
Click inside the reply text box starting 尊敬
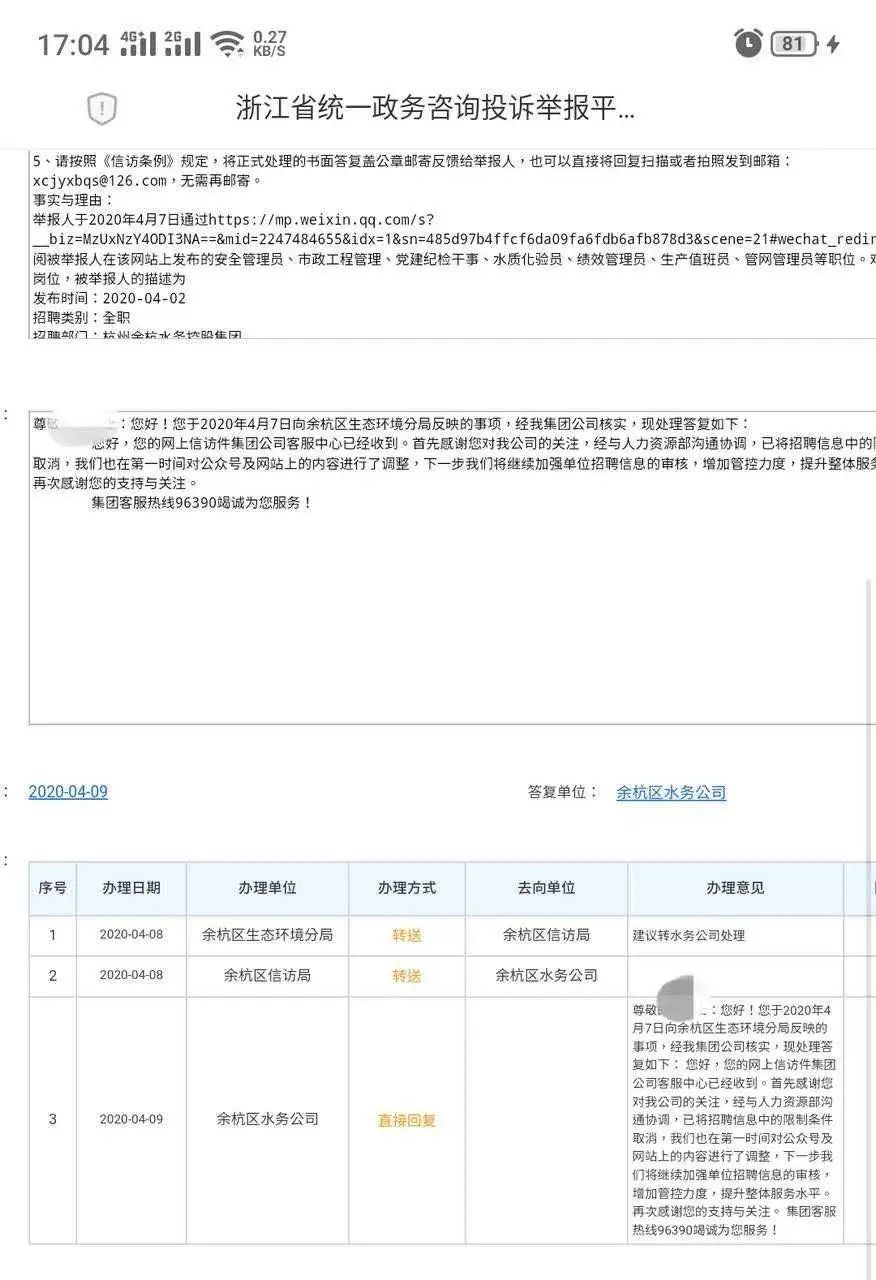[x=452, y=567]
